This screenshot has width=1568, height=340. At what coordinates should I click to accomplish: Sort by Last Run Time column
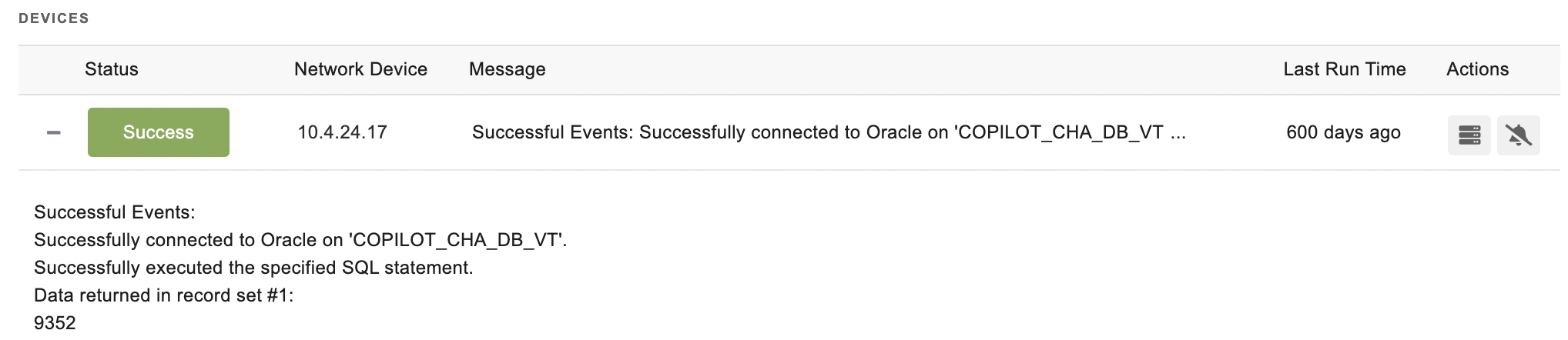tap(1345, 69)
